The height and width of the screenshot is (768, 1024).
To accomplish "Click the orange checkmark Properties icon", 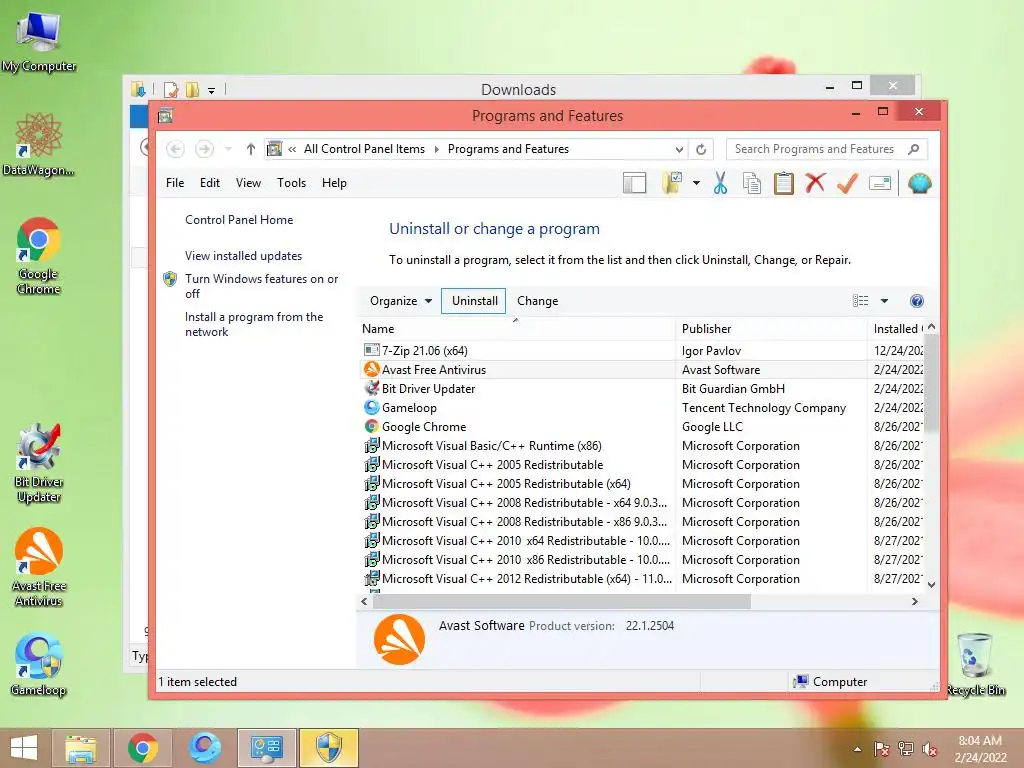I will tap(847, 184).
